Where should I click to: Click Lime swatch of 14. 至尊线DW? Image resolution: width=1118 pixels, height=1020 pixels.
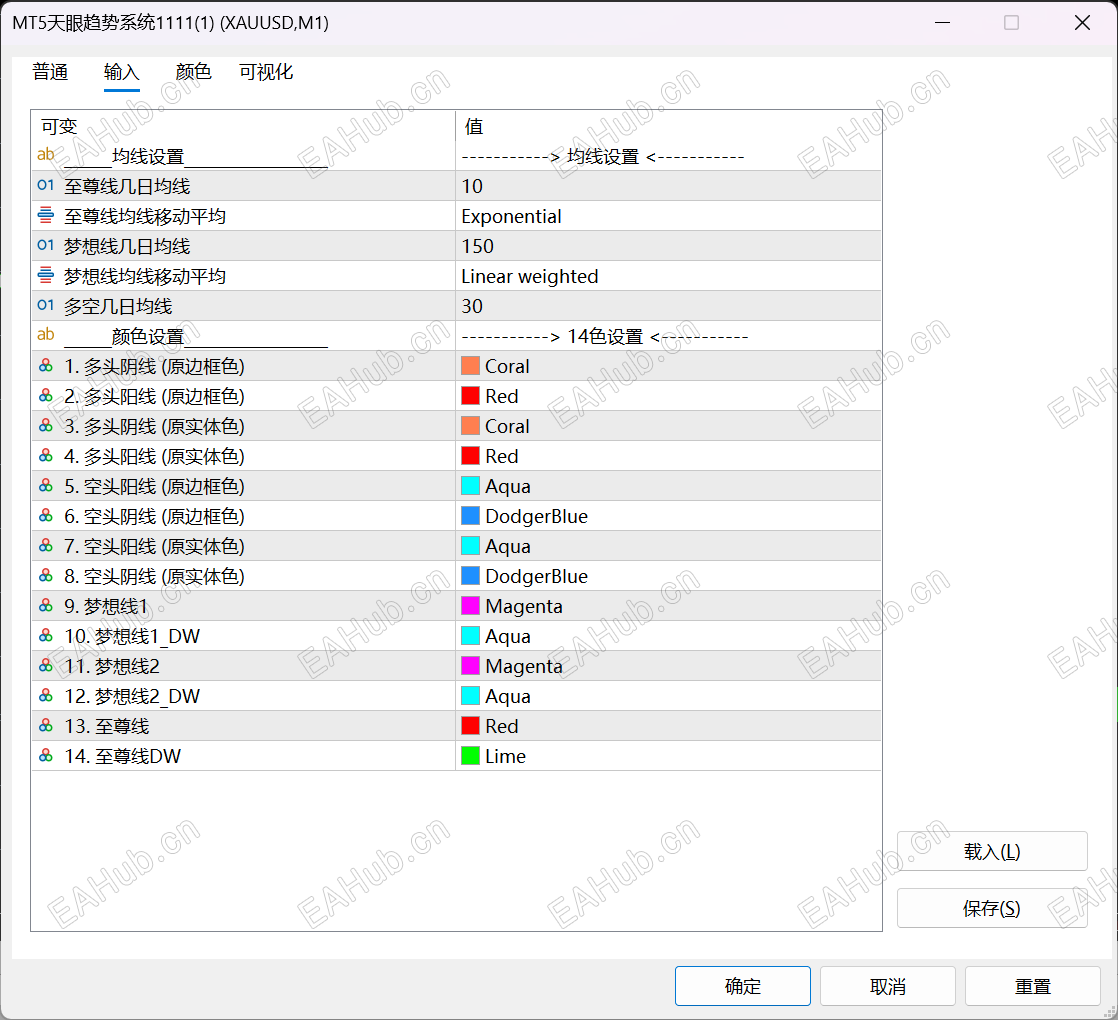click(471, 756)
